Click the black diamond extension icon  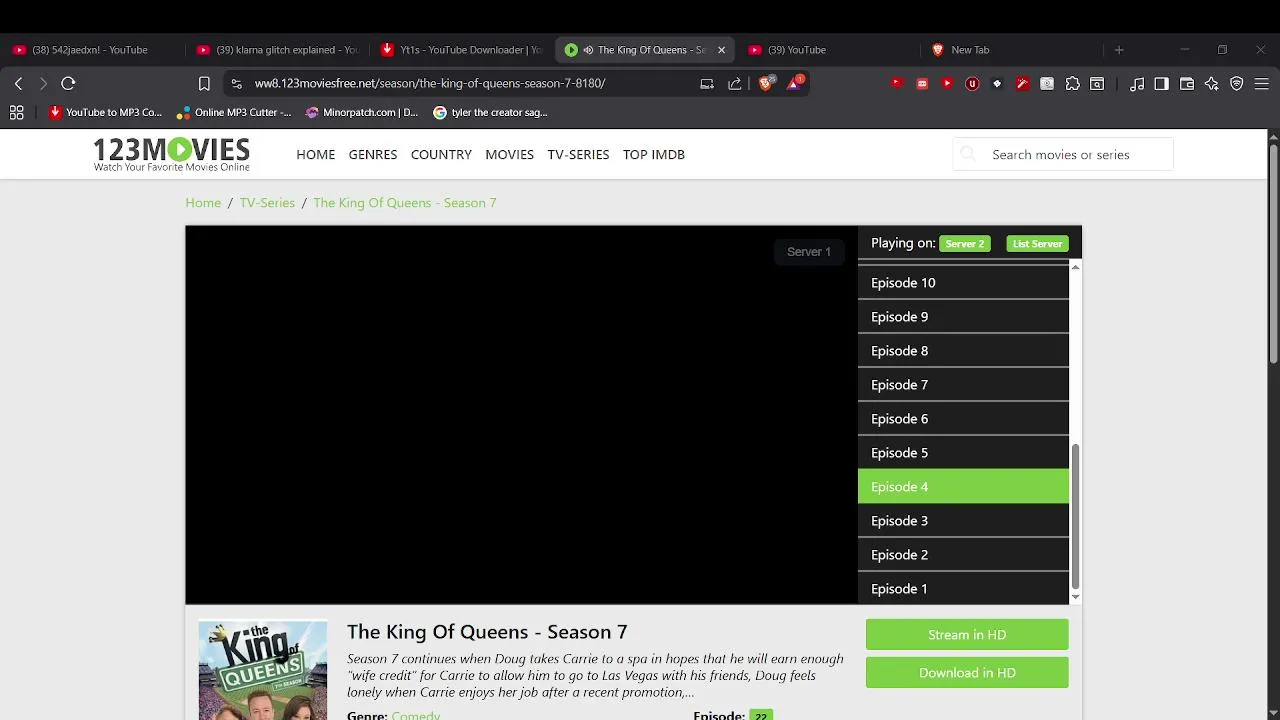(997, 84)
